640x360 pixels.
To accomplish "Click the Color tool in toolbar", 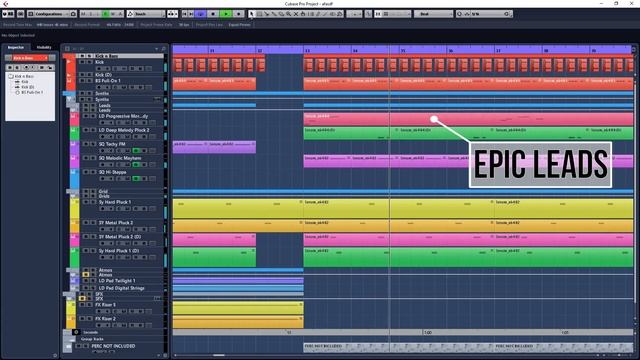I will tap(340, 14).
